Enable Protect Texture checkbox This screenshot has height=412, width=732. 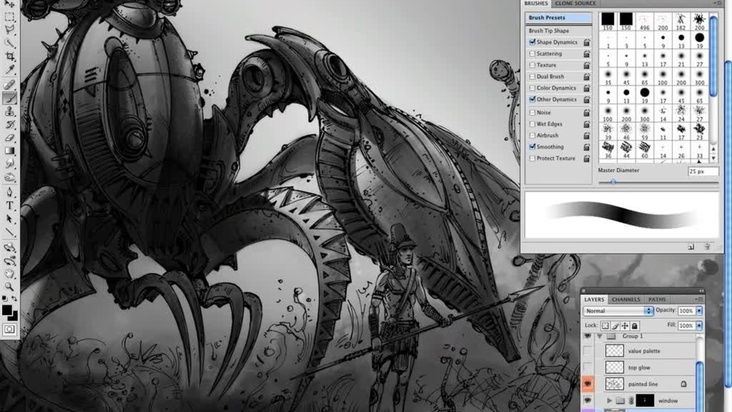(532, 158)
